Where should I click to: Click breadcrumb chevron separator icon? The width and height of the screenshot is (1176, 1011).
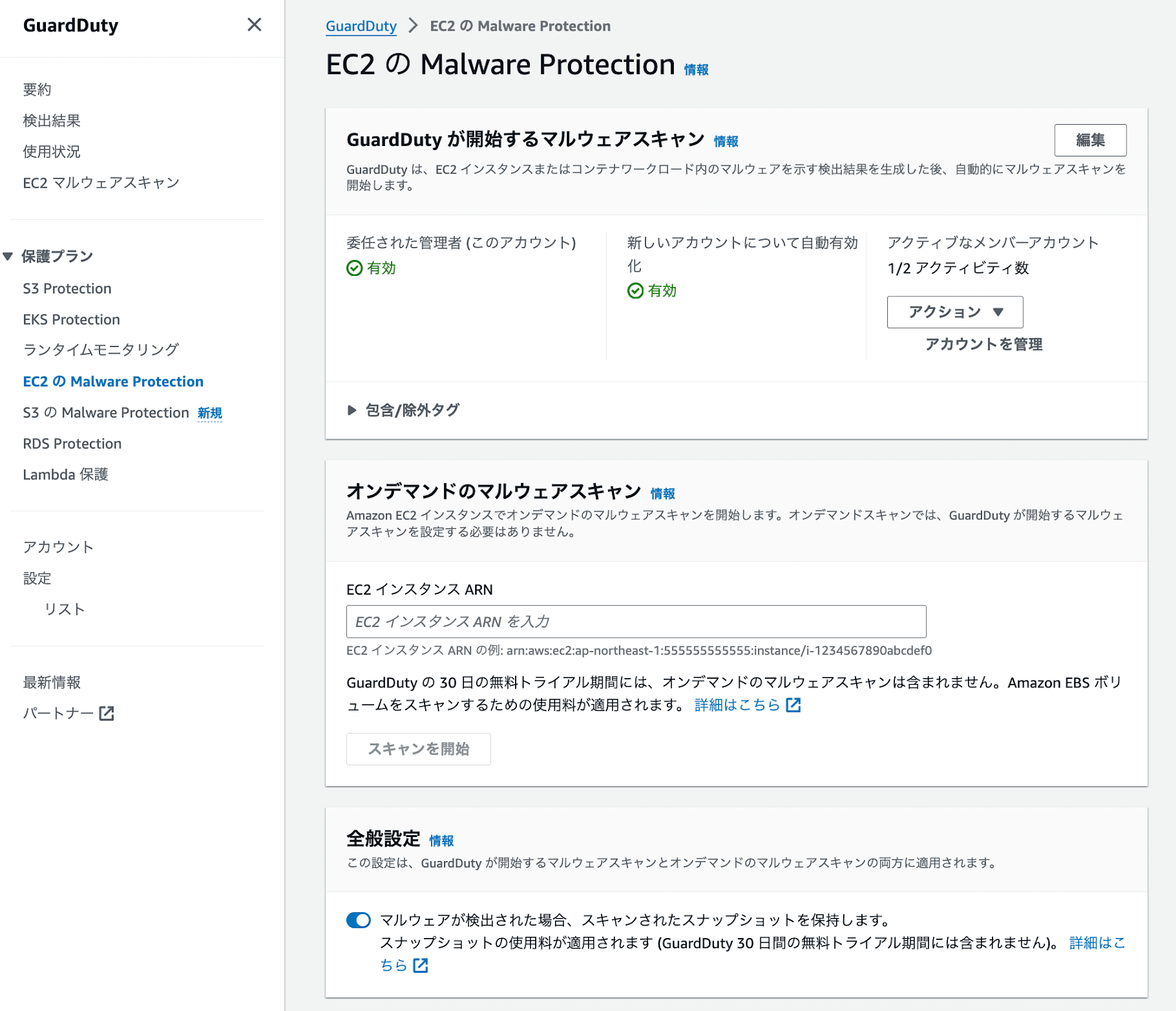413,26
